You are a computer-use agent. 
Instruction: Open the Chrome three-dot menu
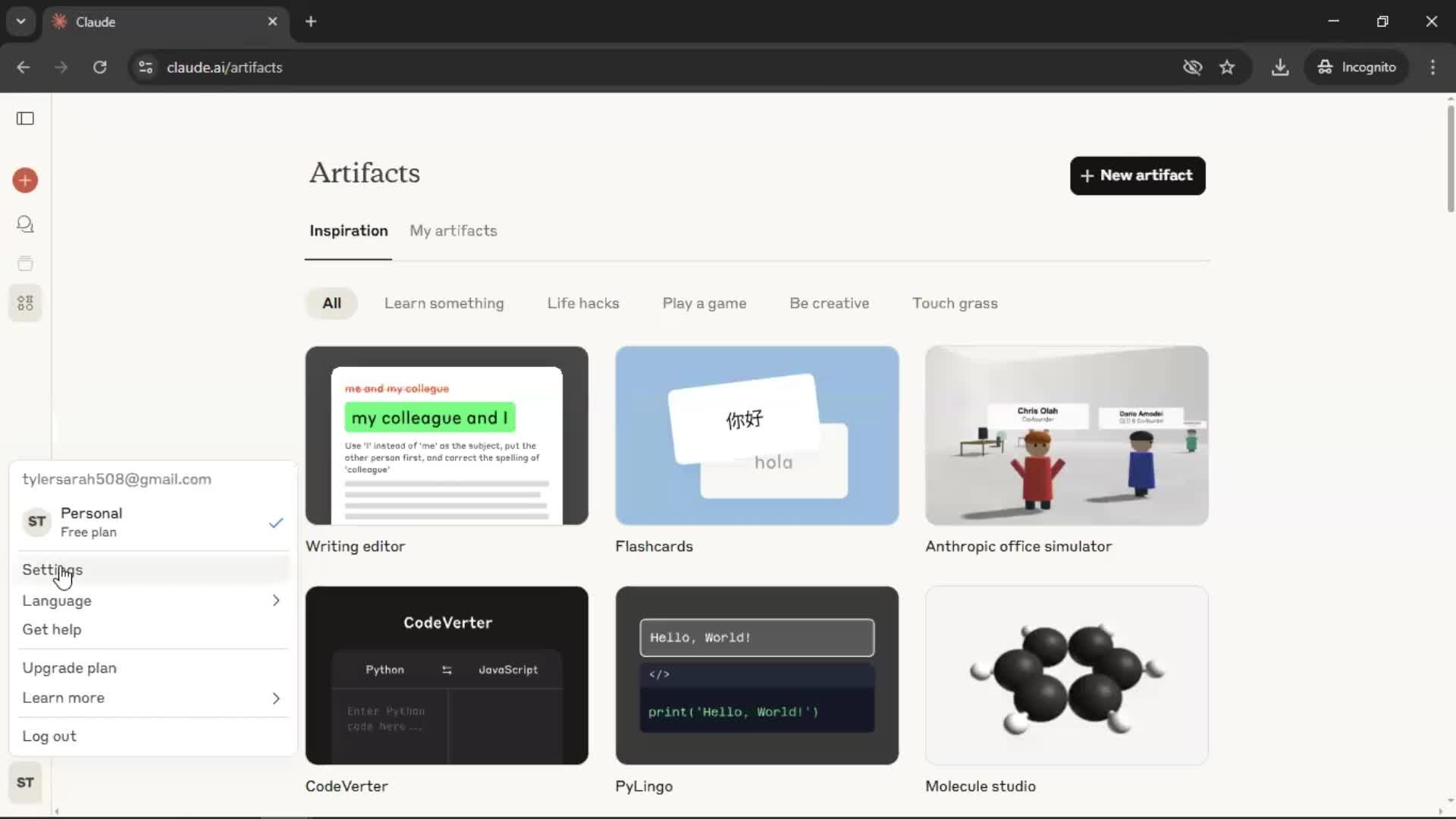[x=1432, y=67]
